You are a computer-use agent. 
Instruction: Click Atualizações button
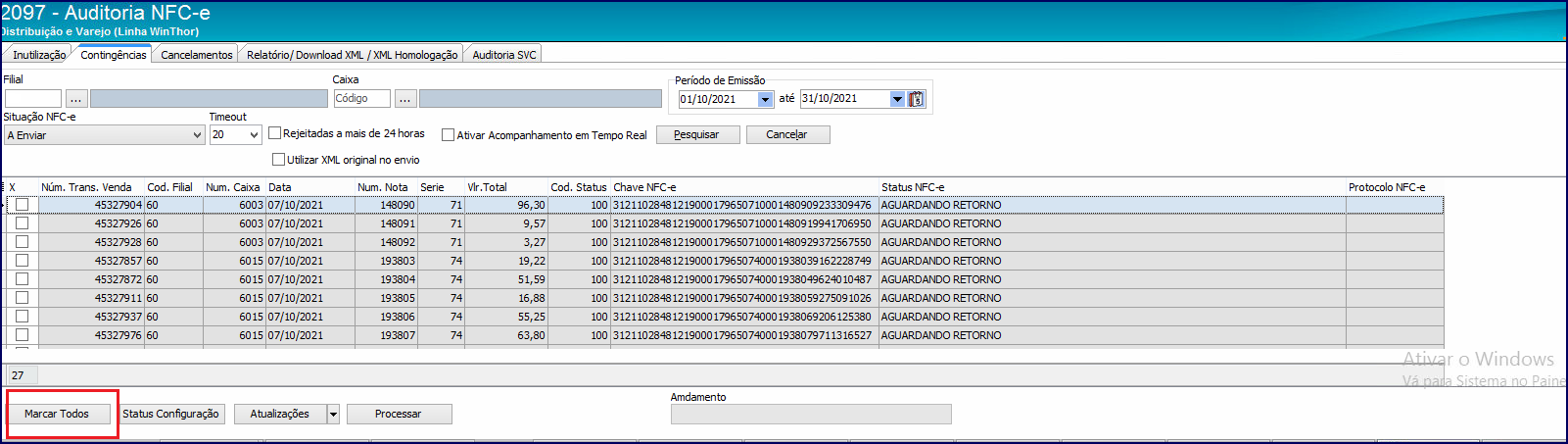click(280, 414)
